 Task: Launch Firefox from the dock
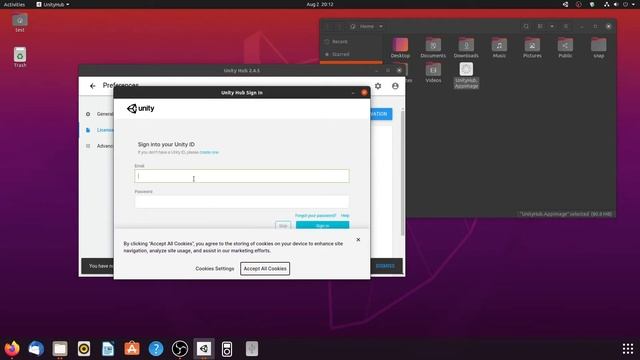12,349
